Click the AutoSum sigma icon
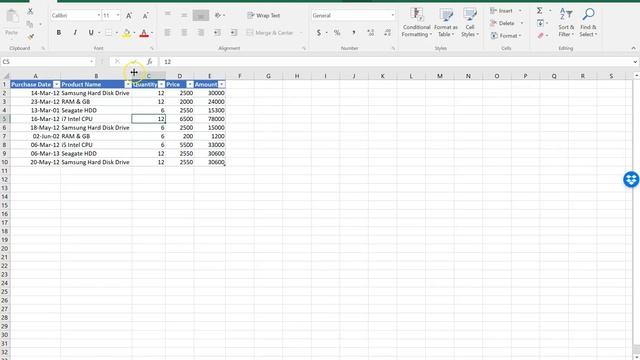640x360 pixels. [x=540, y=11]
